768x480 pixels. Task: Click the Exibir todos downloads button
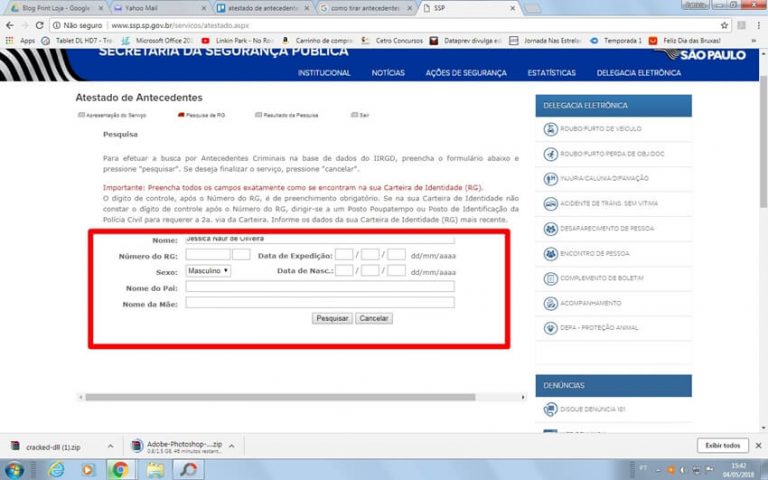722,445
